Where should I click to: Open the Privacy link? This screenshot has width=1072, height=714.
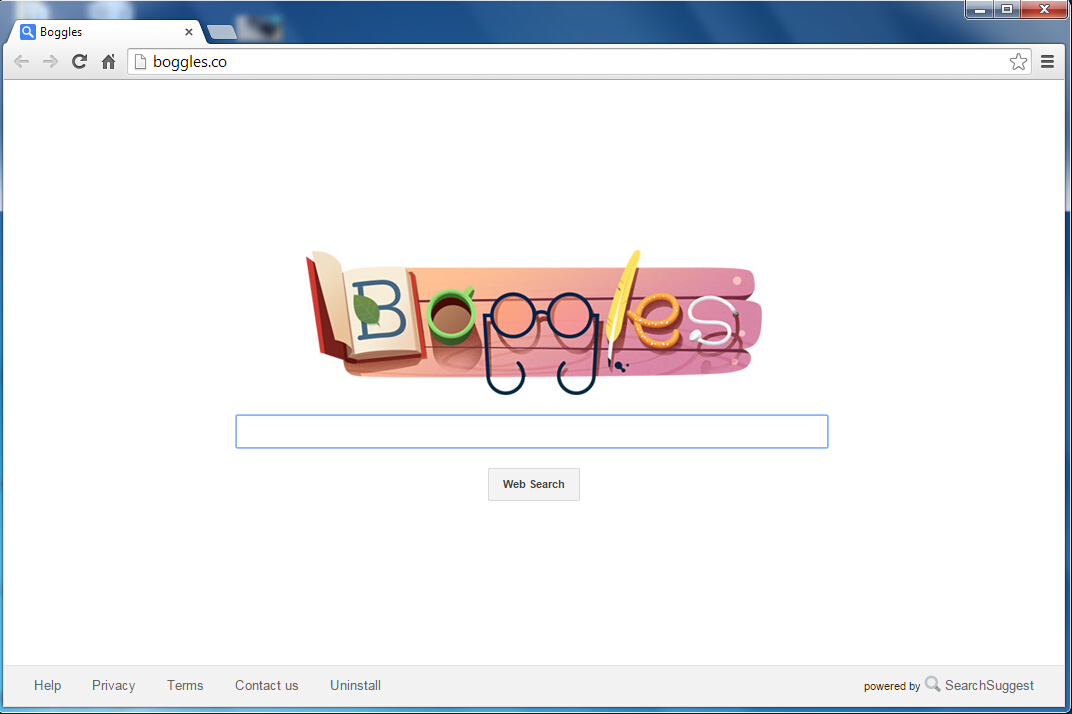[x=113, y=685]
